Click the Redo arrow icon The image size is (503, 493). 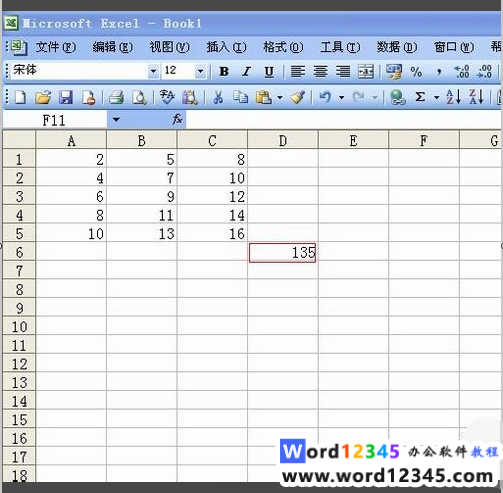(359, 97)
